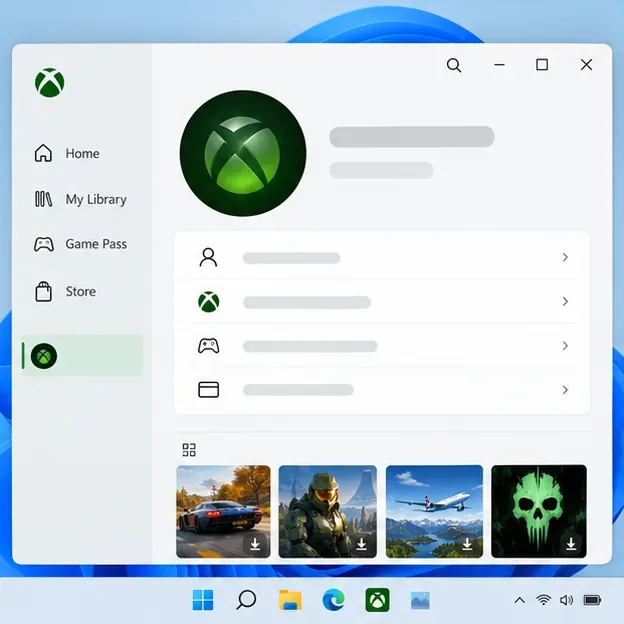Download the green skull game
The width and height of the screenshot is (624, 624).
click(571, 544)
